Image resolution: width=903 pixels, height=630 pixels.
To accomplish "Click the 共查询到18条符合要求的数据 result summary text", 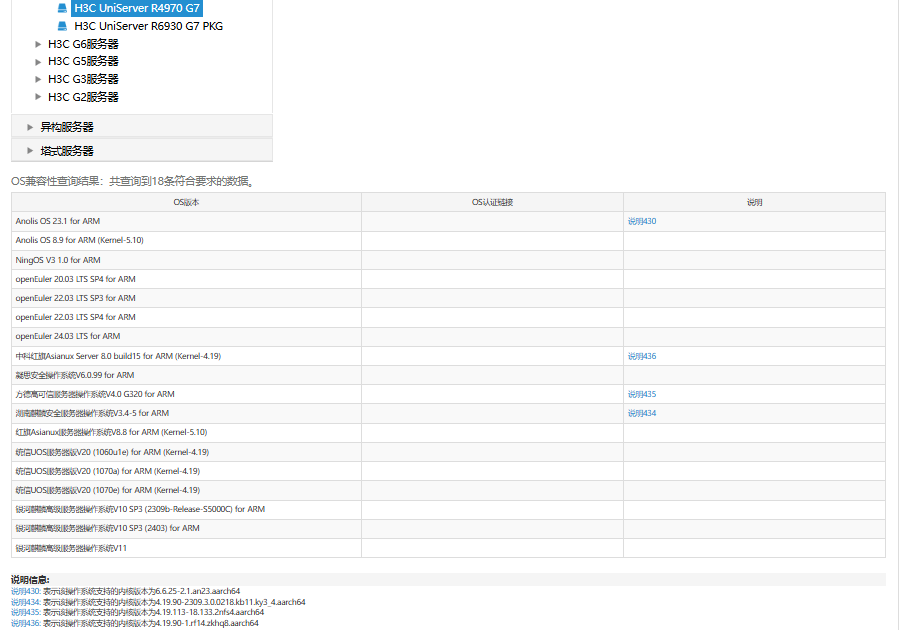I will (x=183, y=181).
